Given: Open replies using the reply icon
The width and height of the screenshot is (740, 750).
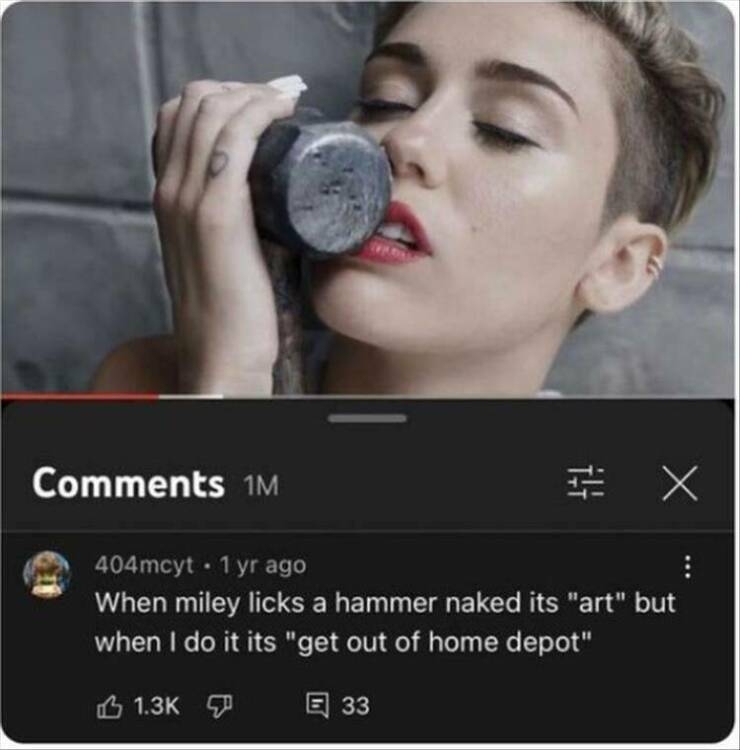Looking at the screenshot, I should (317, 706).
